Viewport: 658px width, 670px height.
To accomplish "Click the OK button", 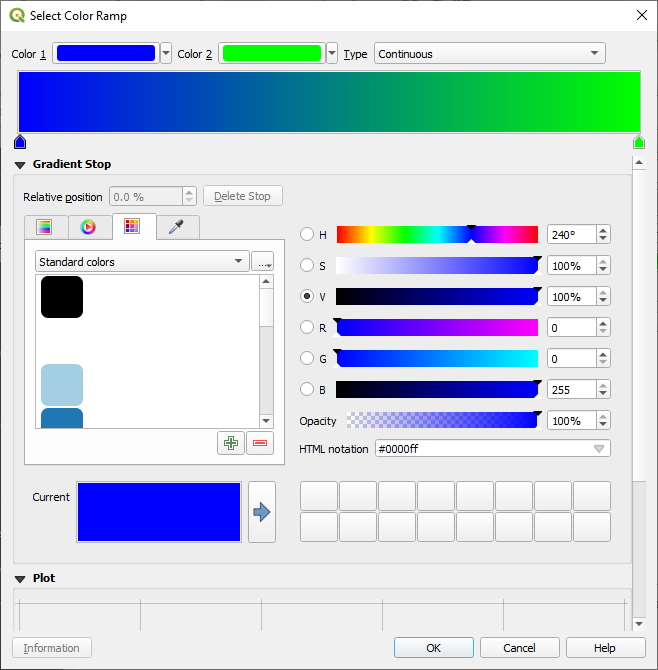I will coord(433,648).
